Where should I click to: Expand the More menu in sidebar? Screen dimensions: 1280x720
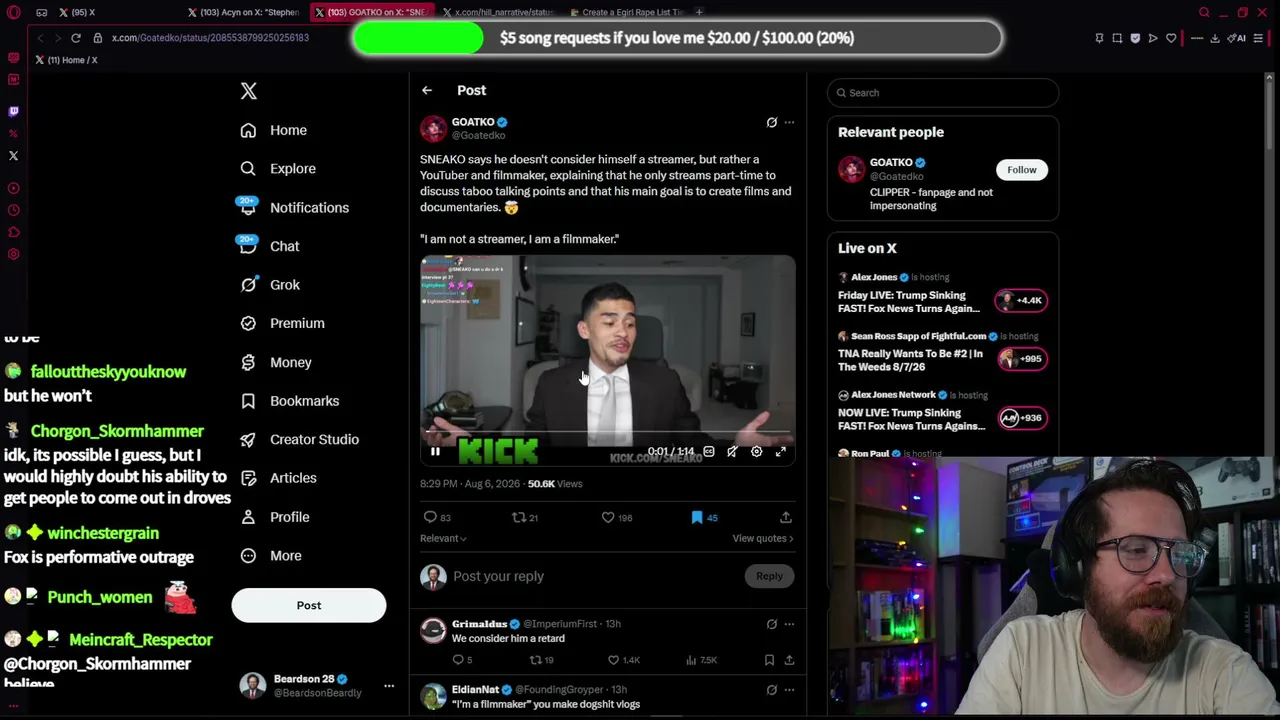click(271, 556)
